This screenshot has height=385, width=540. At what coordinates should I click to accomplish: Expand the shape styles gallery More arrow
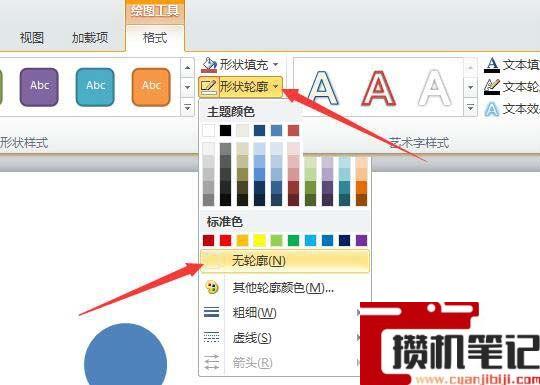(x=187, y=107)
